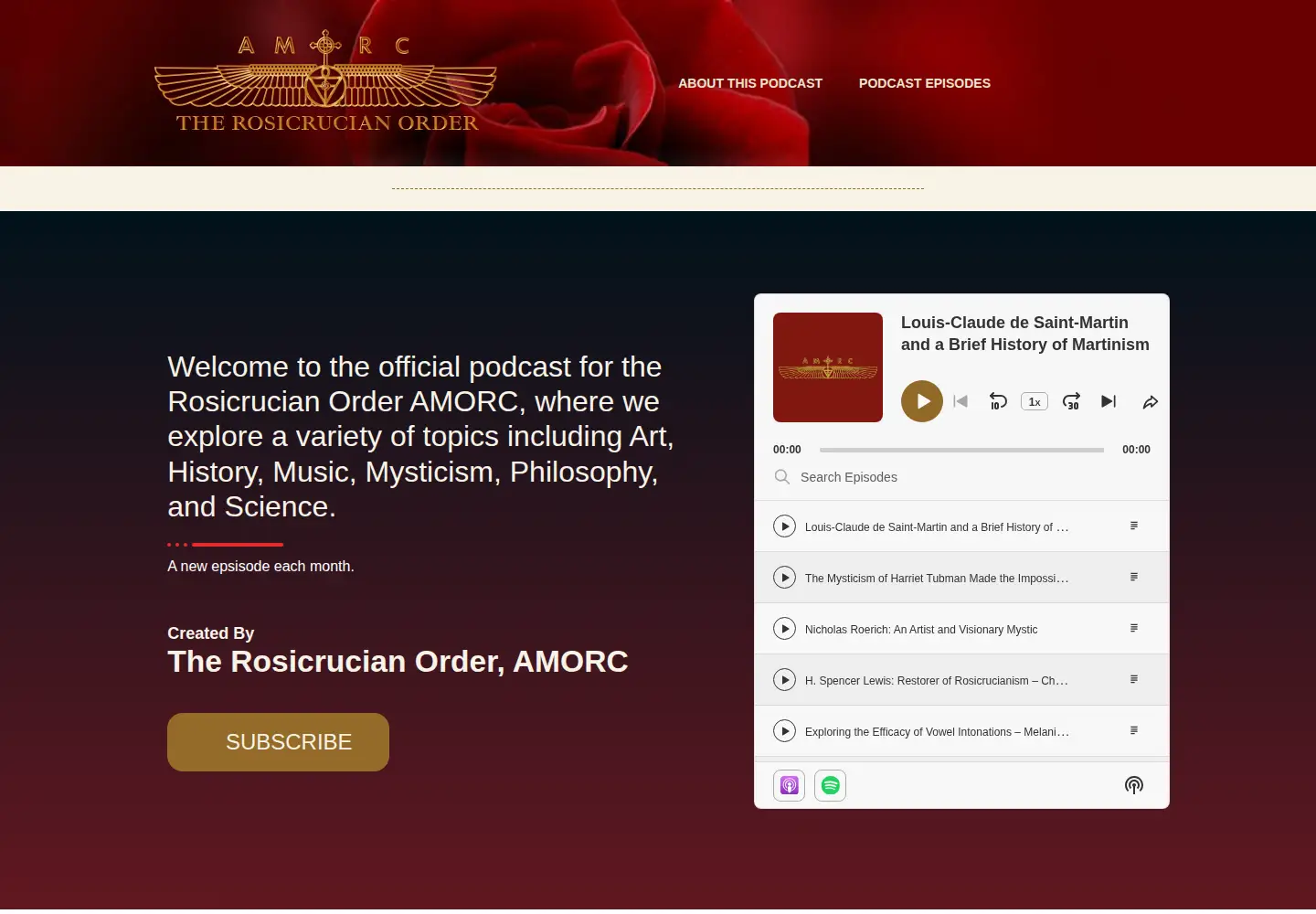
Task: Play the featured podcast episode
Action: (x=922, y=401)
